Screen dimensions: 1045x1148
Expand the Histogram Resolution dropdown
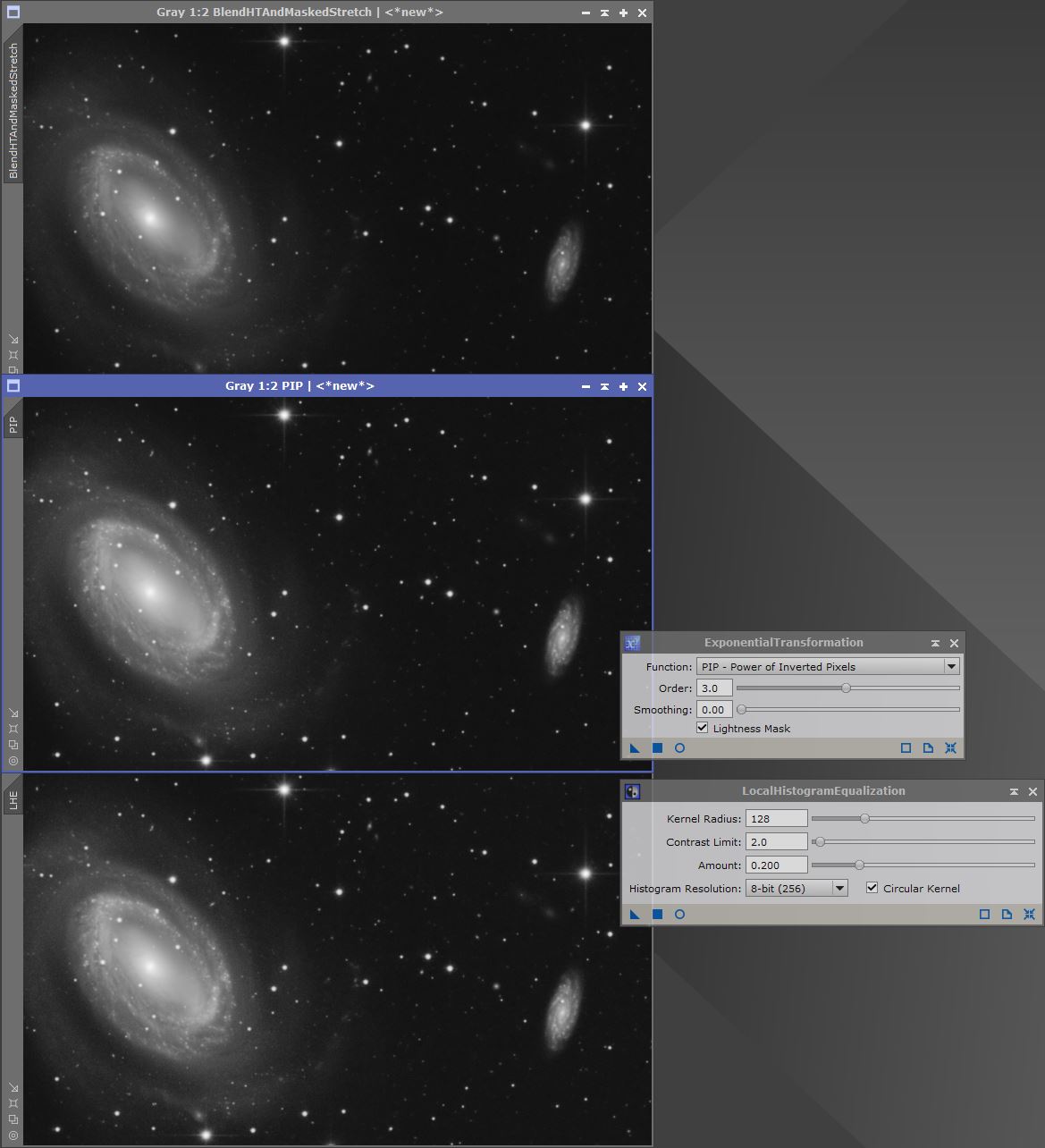(839, 888)
